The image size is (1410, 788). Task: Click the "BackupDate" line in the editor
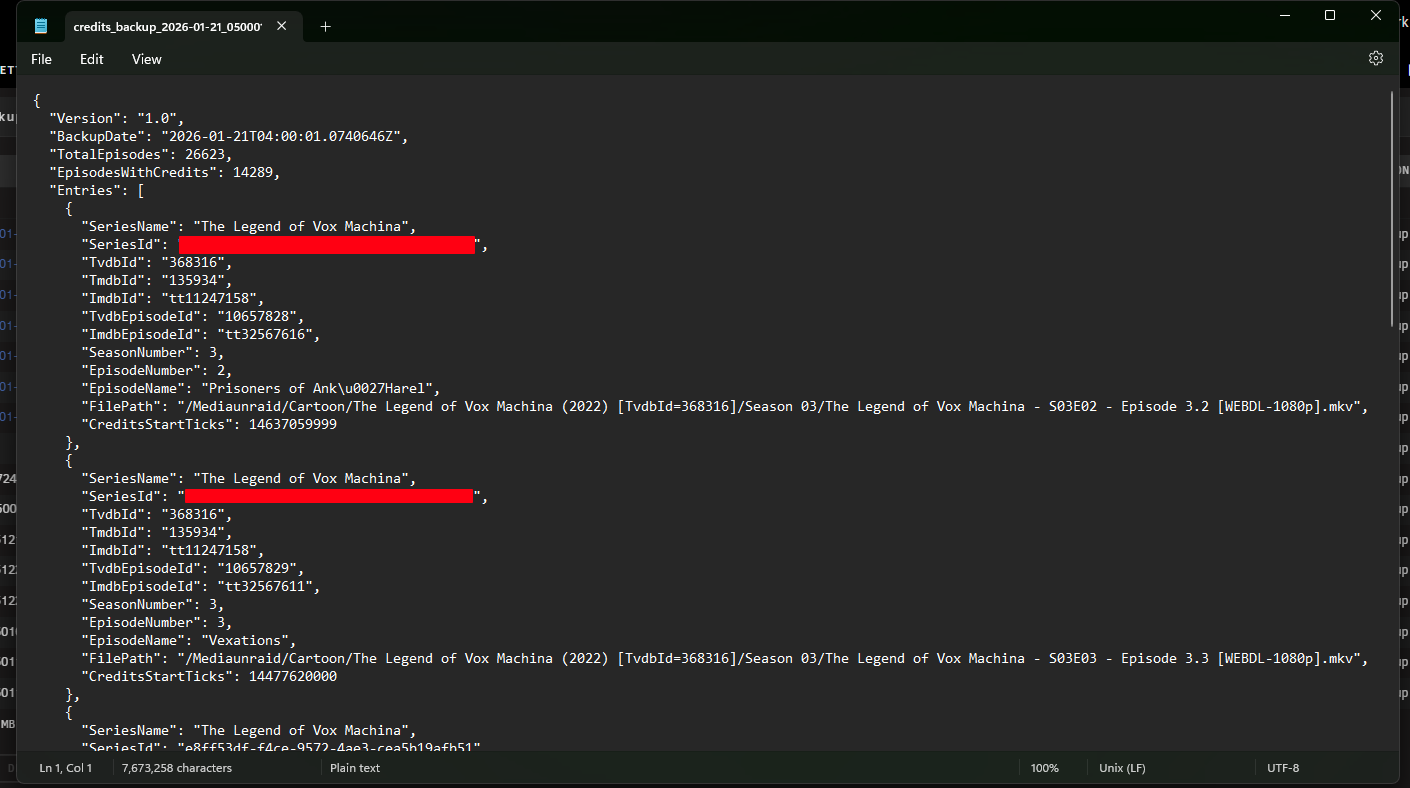pyautogui.click(x=229, y=136)
